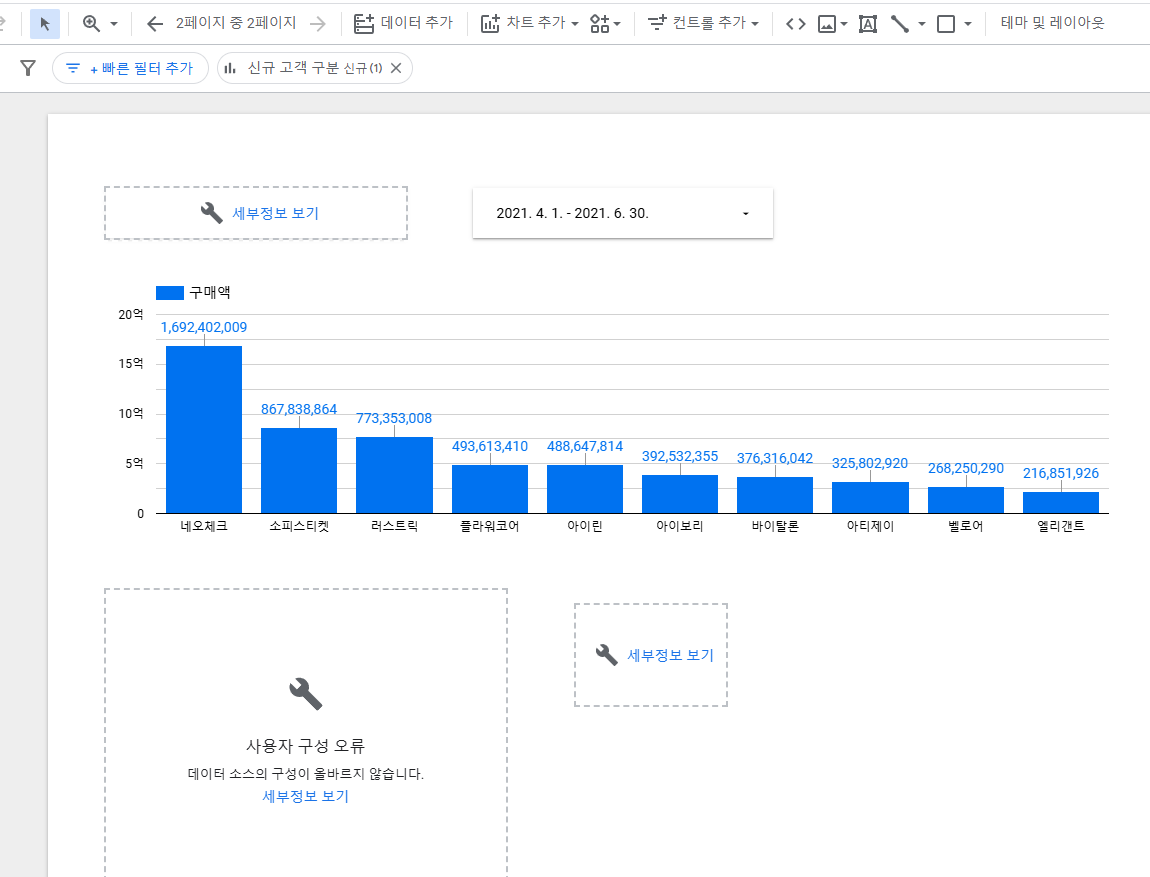Expand the image insert dropdown arrow
This screenshot has height=877, width=1150.
[x=844, y=24]
